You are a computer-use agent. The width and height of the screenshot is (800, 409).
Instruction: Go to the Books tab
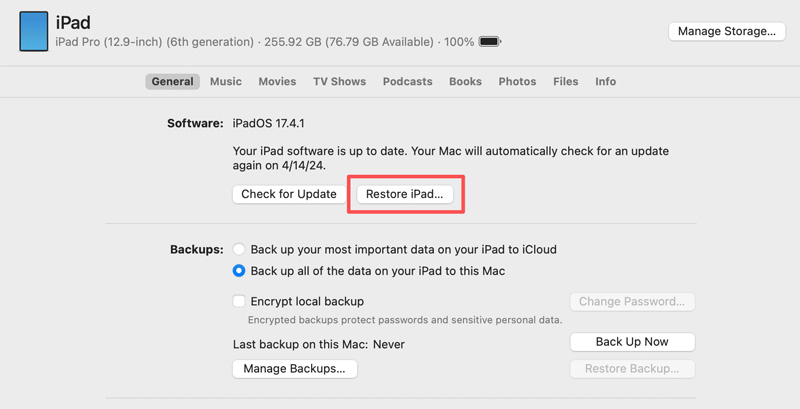(465, 82)
